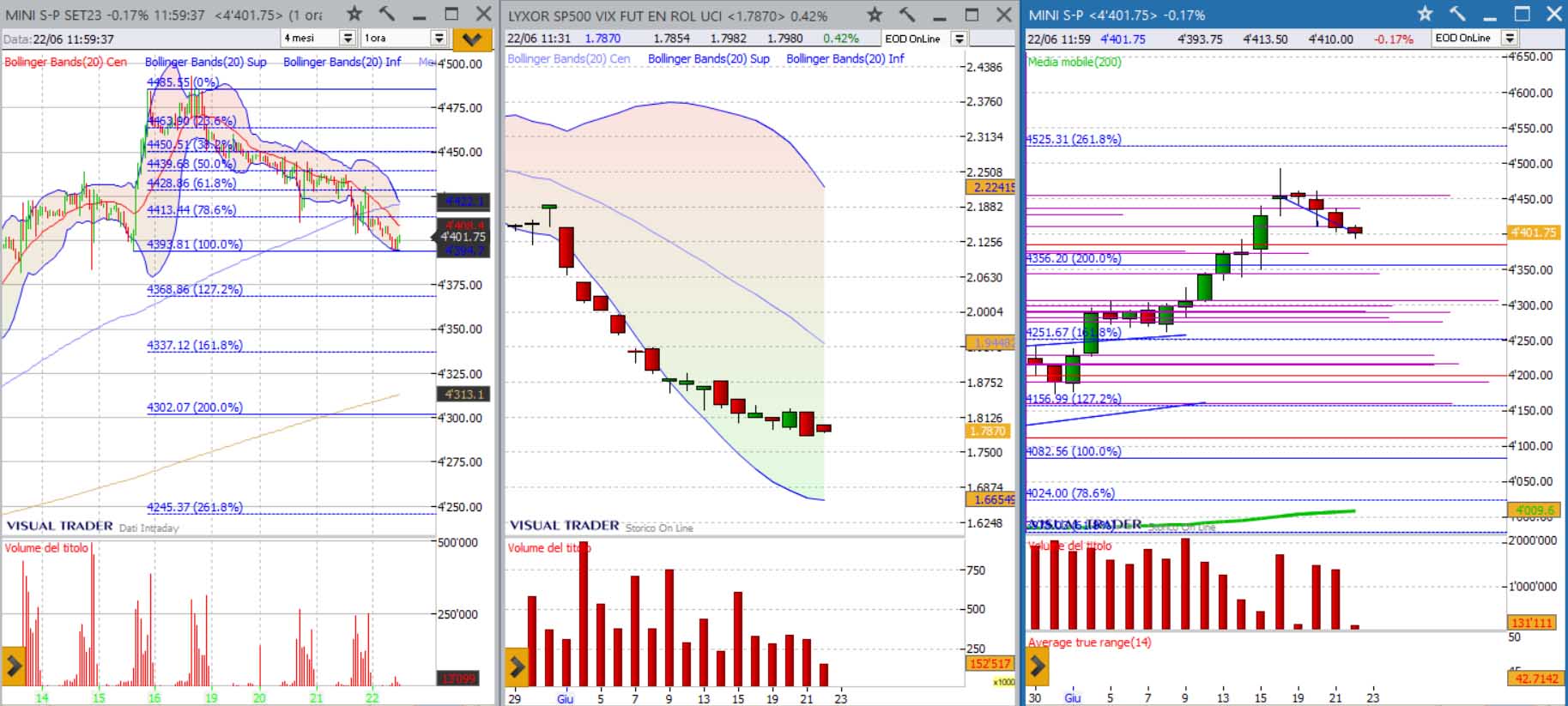This screenshot has width=1568, height=706.
Task: Click the 1.7982 value in LYXOR info bar
Action: pos(729,39)
